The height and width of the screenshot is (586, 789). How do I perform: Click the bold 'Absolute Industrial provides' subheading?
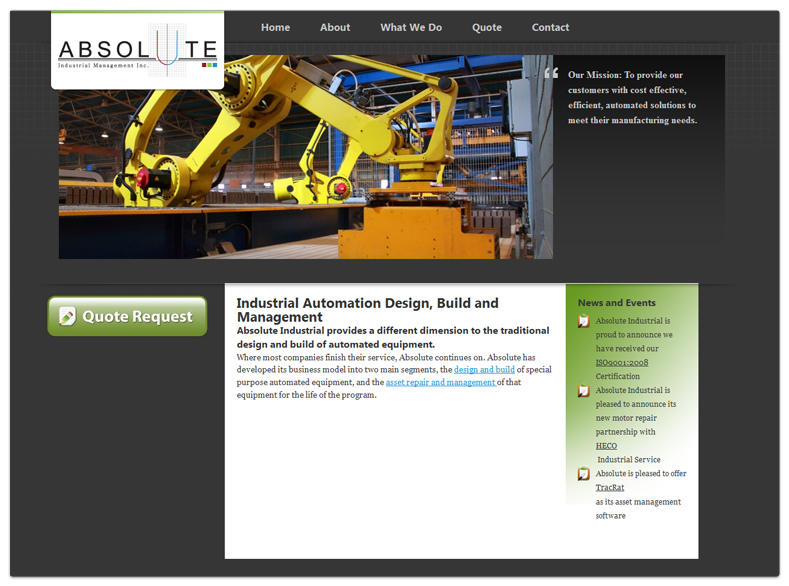coord(393,338)
